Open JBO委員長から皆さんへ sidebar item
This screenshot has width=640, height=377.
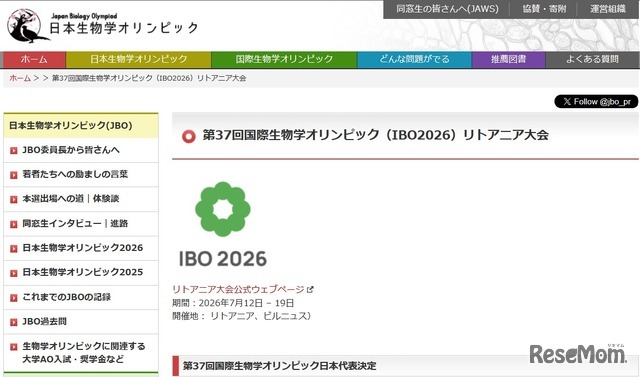pos(81,150)
